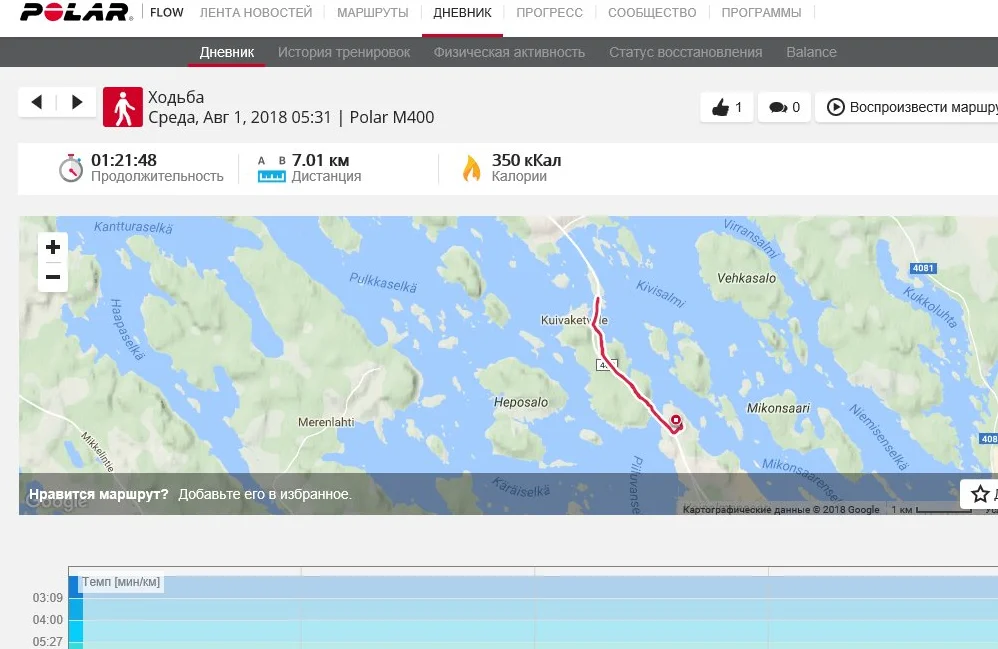998x649 pixels.
Task: Click the Ходьба workout title
Action: pyautogui.click(x=176, y=97)
